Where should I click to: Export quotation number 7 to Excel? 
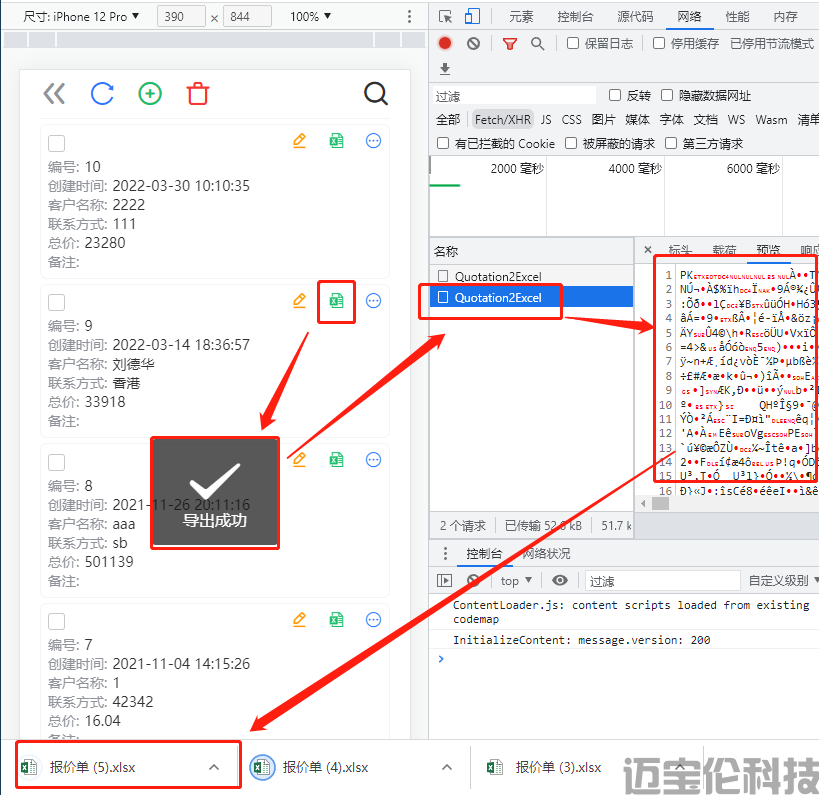coord(336,619)
